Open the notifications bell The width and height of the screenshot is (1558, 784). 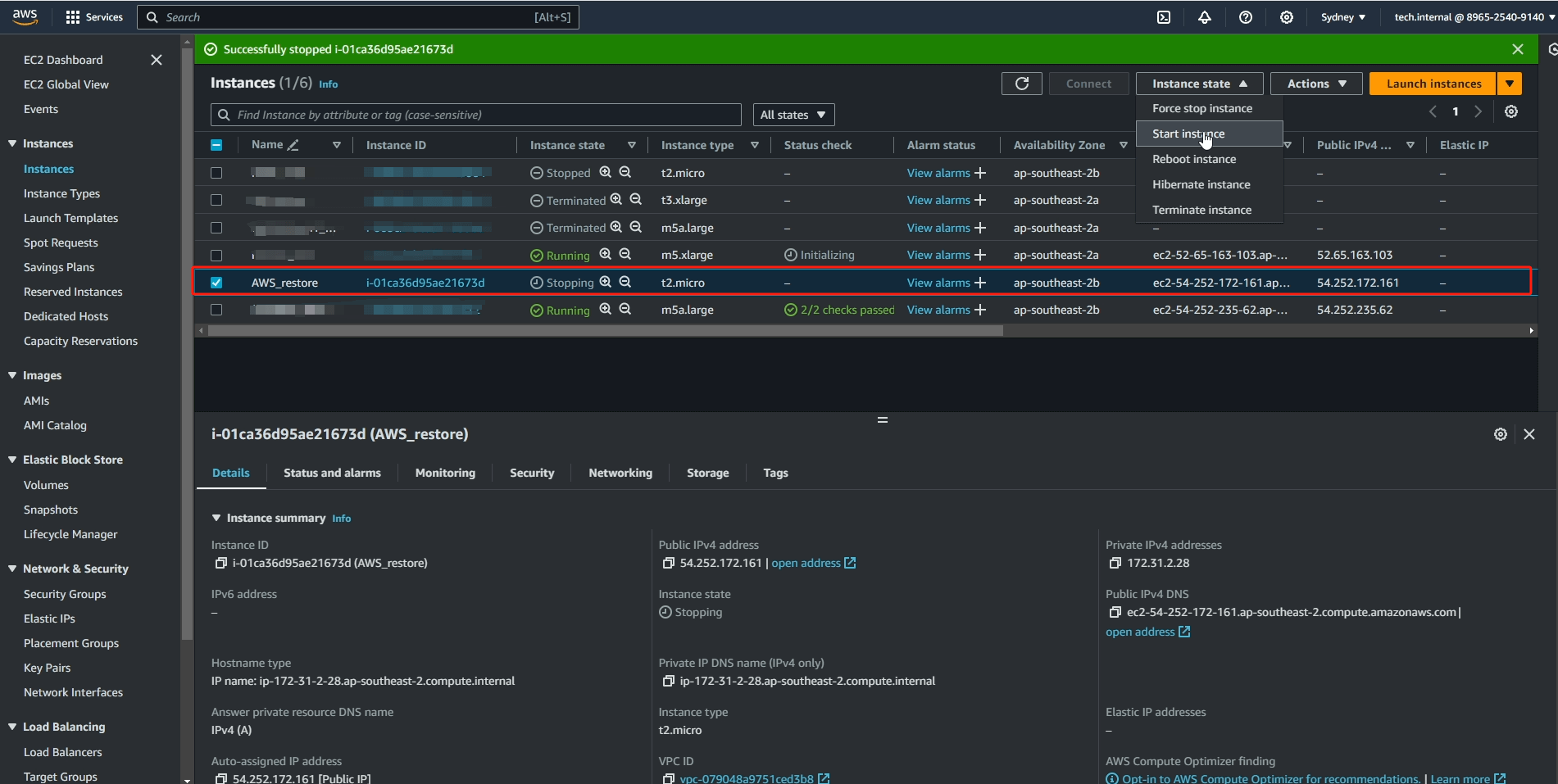(1205, 17)
